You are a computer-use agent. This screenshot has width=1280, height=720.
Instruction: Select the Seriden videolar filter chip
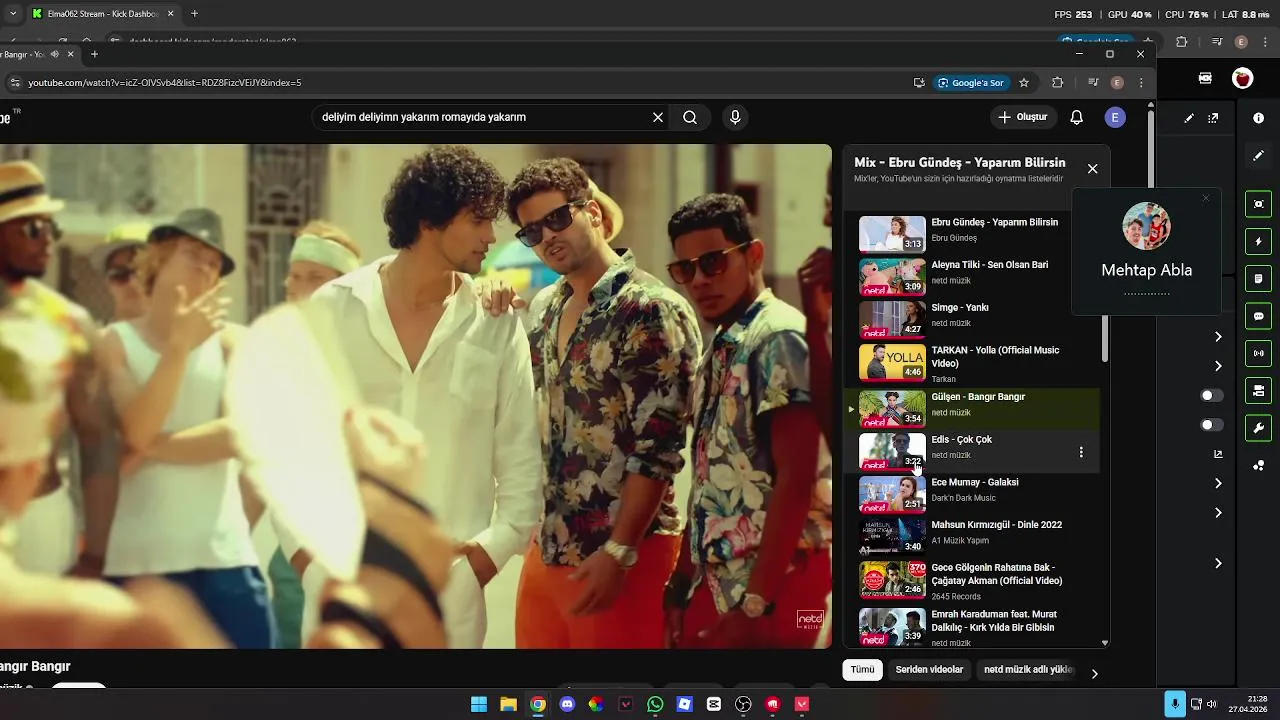click(929, 670)
